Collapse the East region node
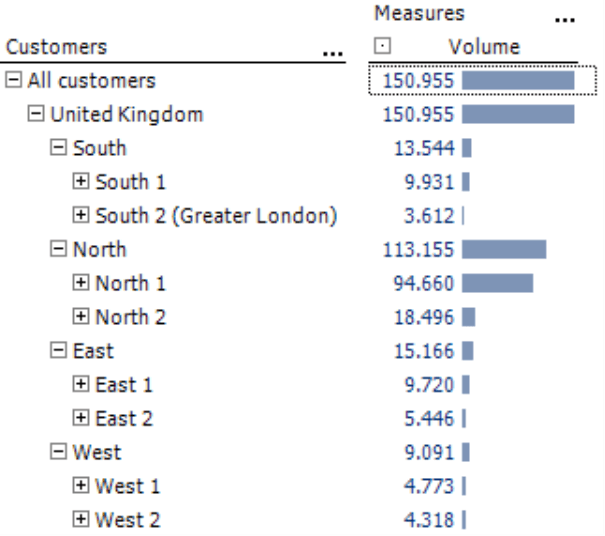 coord(58,350)
